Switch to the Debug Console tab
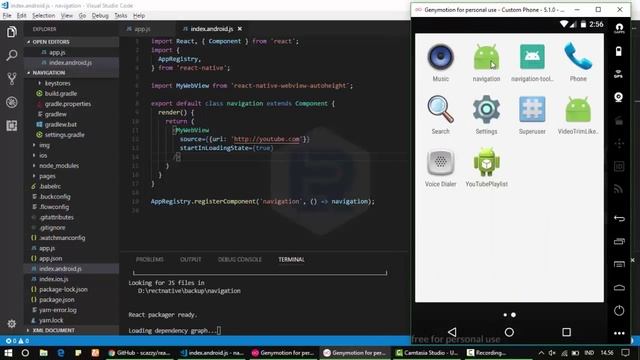Screen dimensions: 640x360 pos(240,260)
